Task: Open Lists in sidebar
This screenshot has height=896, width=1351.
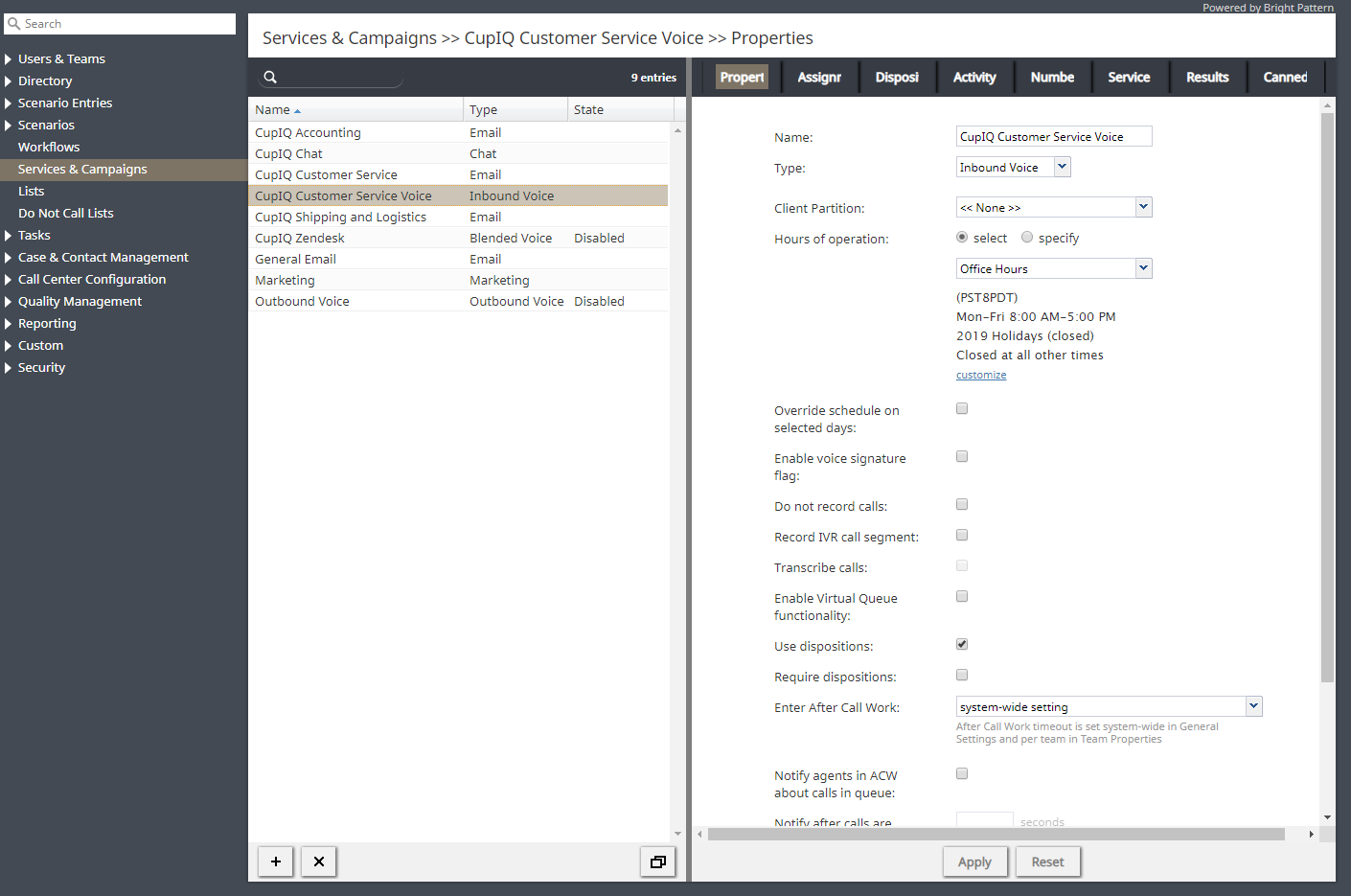Action: click(32, 192)
